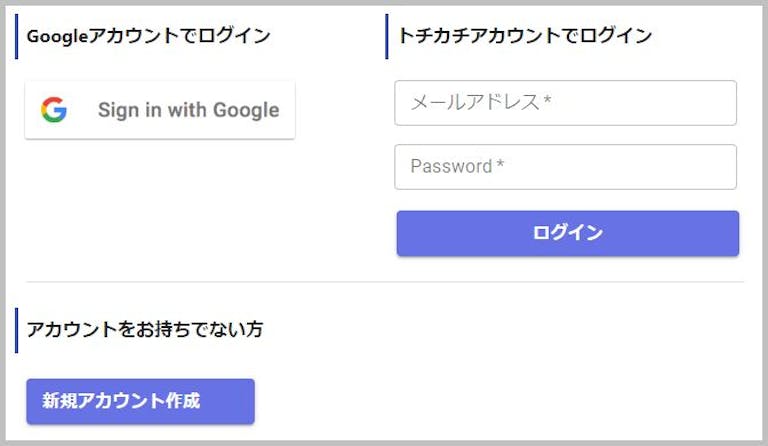Select the トチカチアカウントでログイン heading text
The height and width of the screenshot is (446, 768).
524,36
